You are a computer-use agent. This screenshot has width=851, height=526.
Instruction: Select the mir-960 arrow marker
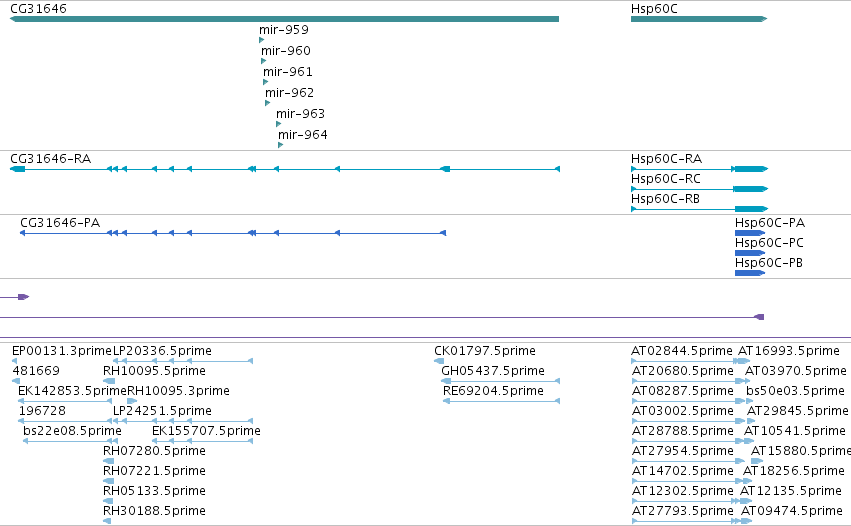[264, 61]
